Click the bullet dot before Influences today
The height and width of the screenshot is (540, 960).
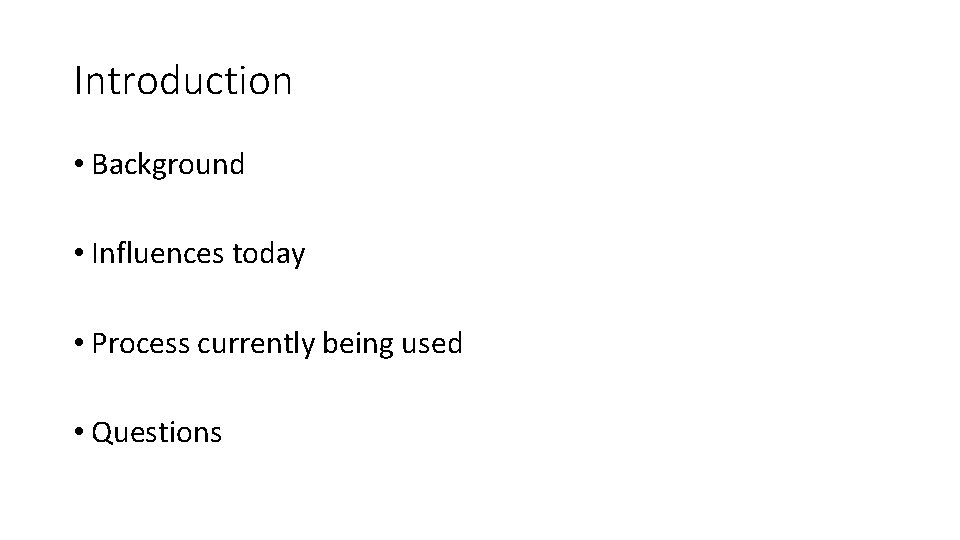tap(79, 255)
